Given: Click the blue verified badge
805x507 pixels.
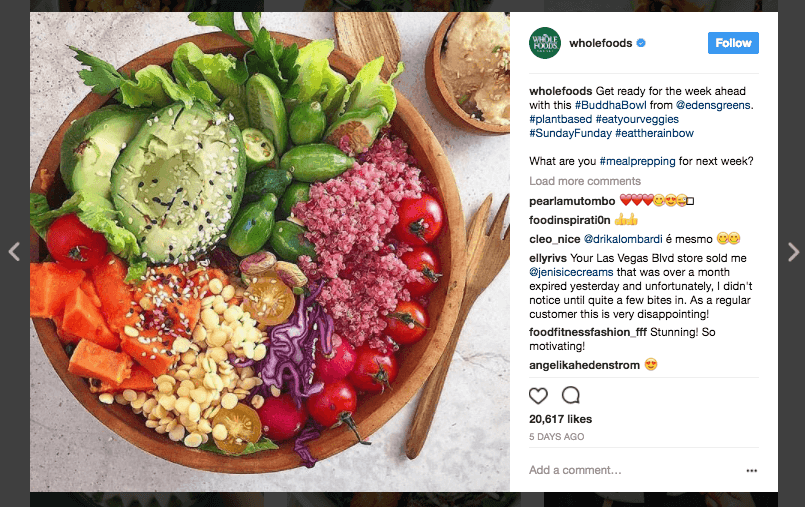Looking at the screenshot, I should tap(641, 43).
